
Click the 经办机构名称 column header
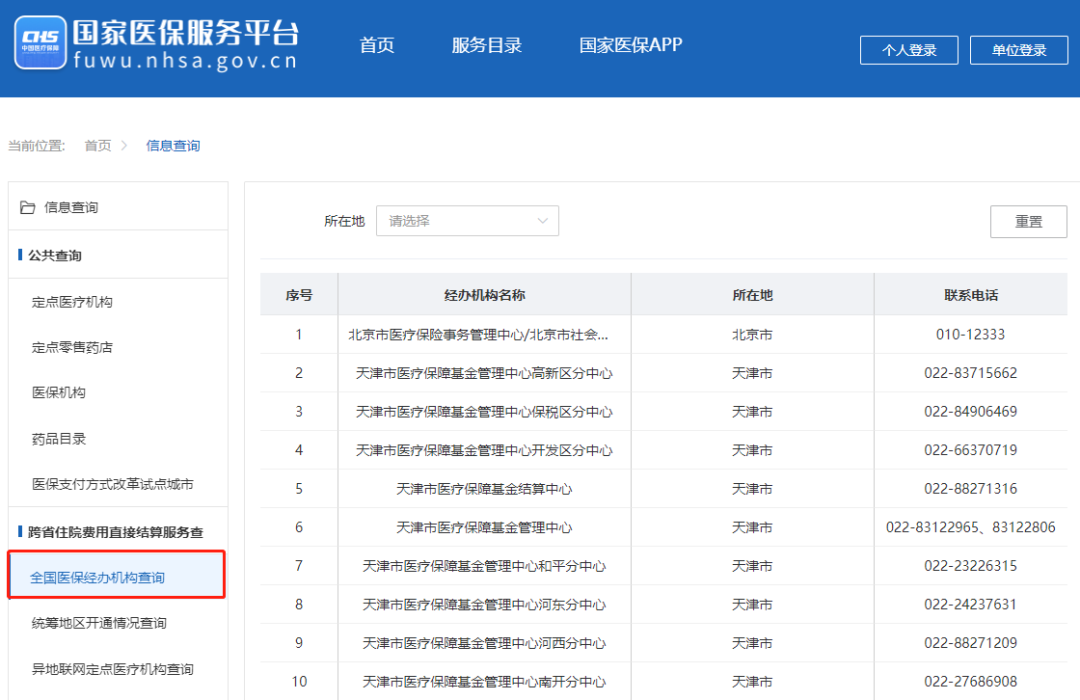point(484,295)
